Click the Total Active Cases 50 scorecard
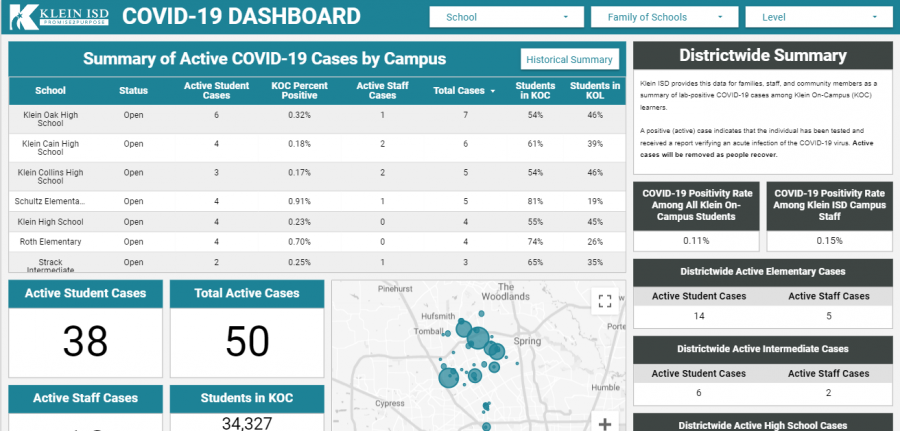The image size is (900, 431). 247,329
